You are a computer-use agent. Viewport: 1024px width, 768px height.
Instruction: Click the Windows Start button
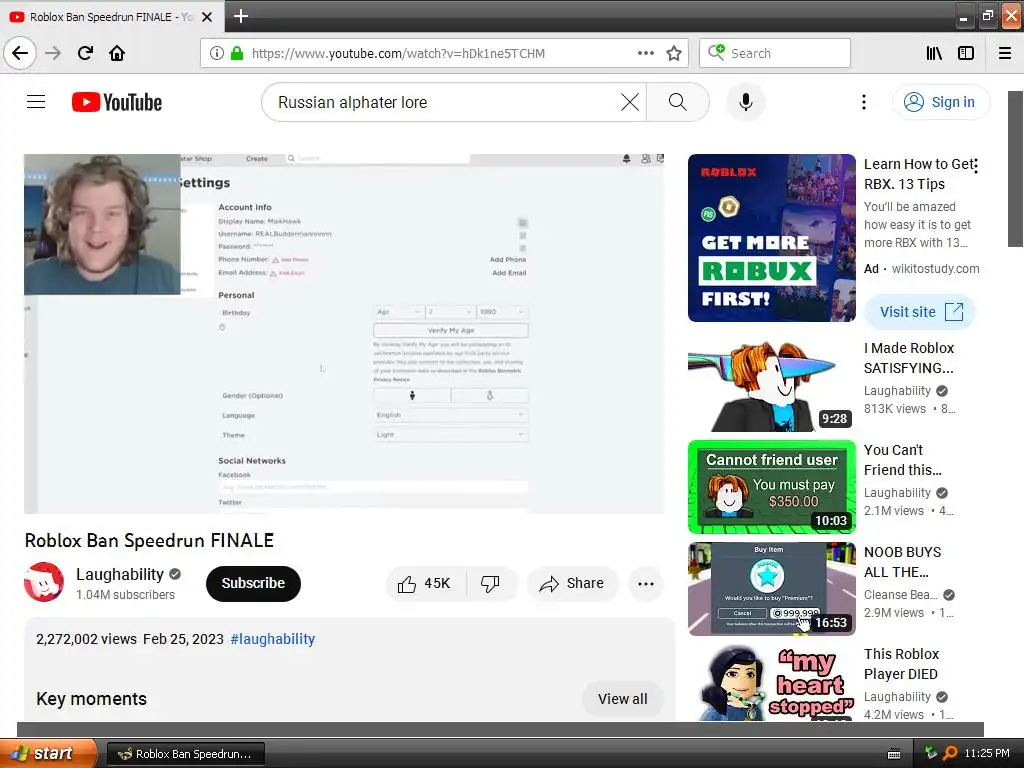[48, 754]
